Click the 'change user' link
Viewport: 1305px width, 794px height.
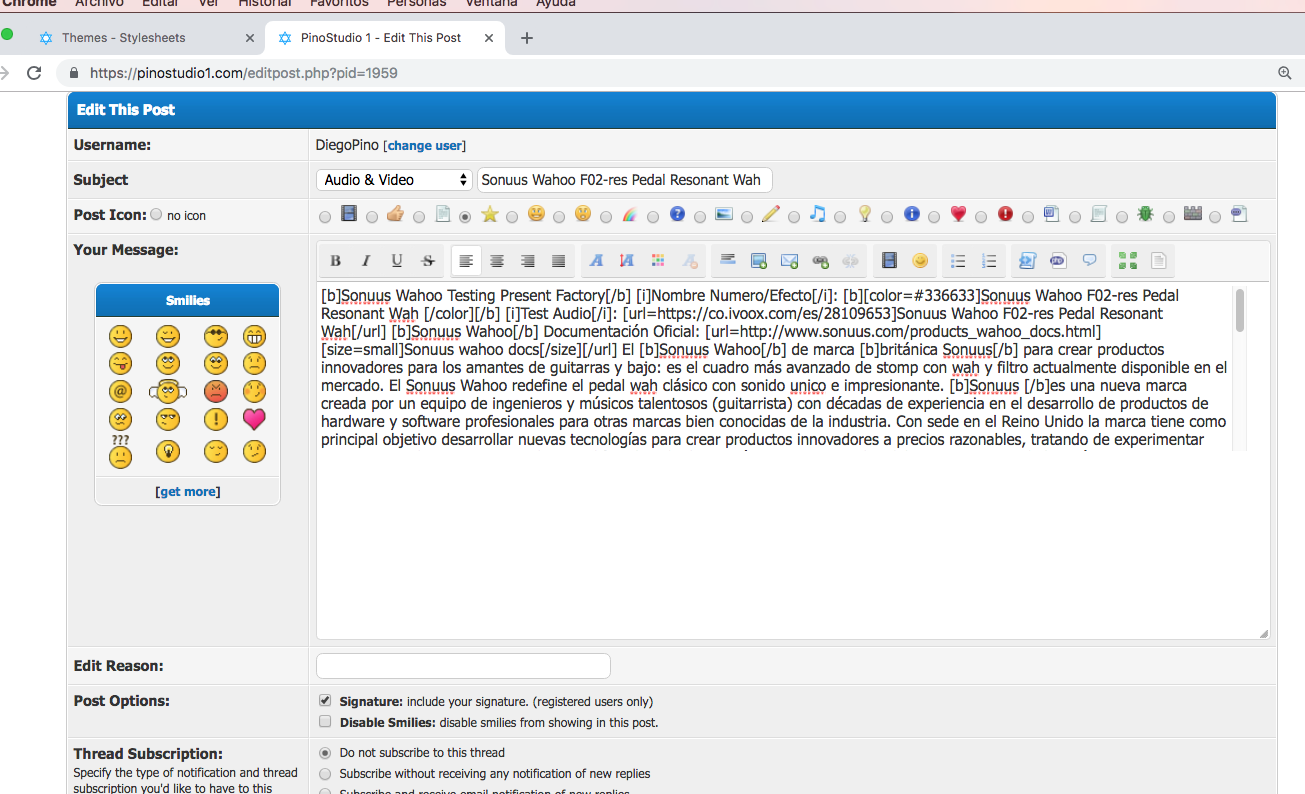425,145
